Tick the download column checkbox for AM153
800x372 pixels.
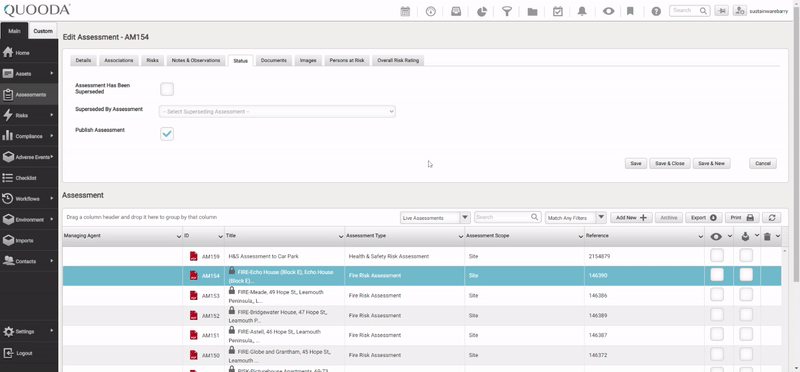pyautogui.click(x=746, y=294)
